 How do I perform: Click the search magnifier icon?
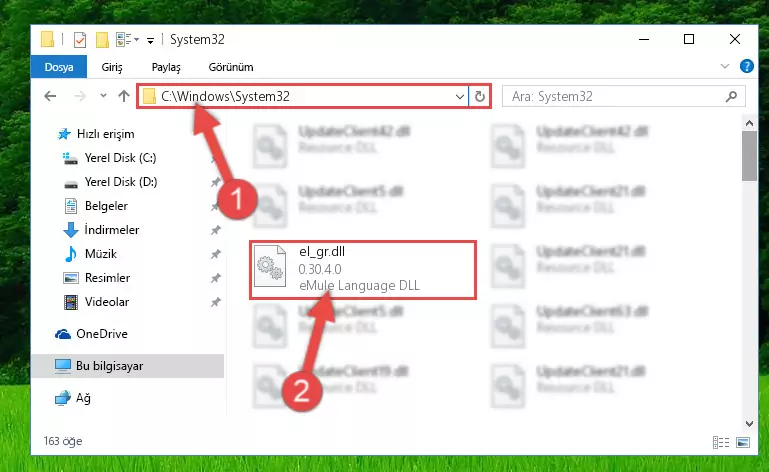point(731,96)
